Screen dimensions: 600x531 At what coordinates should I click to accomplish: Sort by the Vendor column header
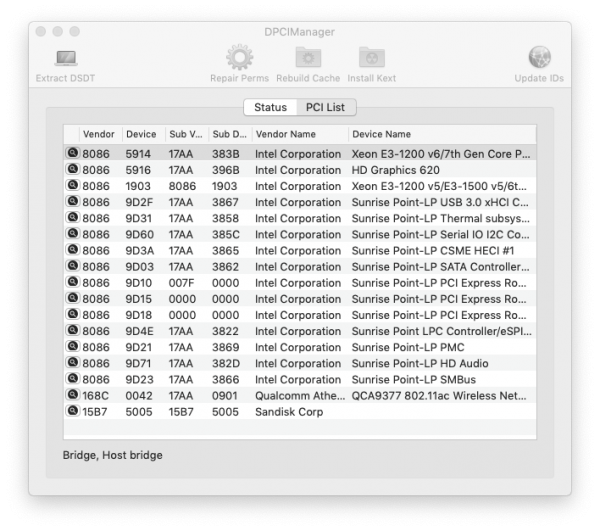tap(99, 134)
